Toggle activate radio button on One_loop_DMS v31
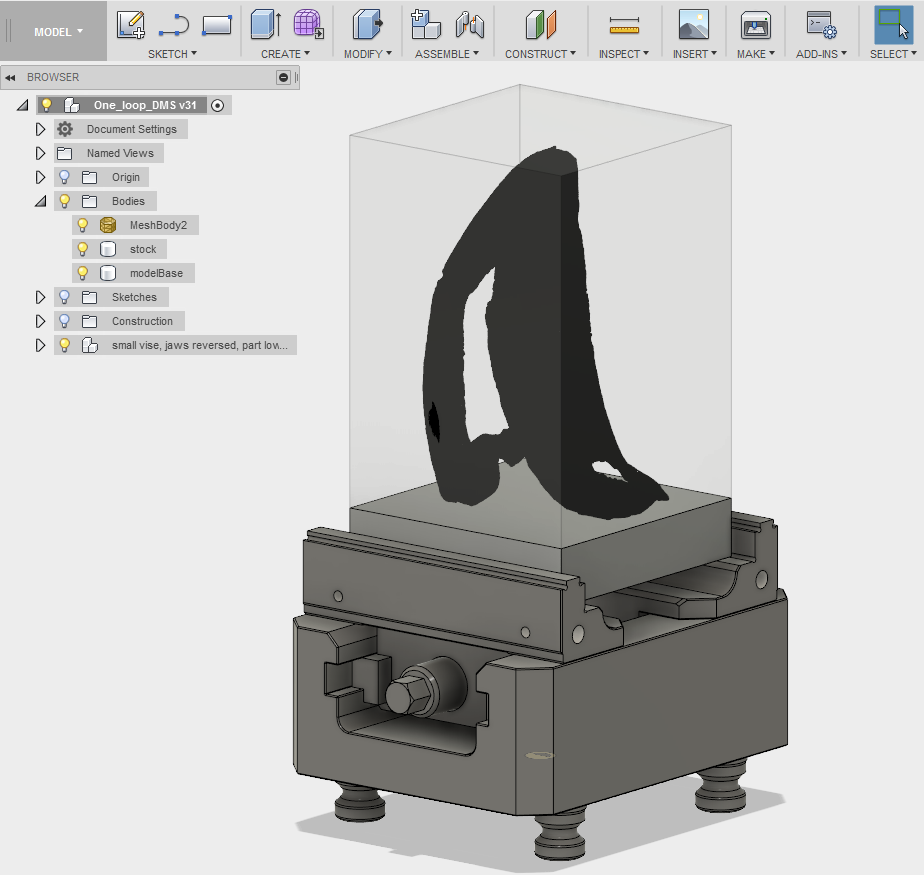Image resolution: width=924 pixels, height=875 pixels. click(217, 105)
